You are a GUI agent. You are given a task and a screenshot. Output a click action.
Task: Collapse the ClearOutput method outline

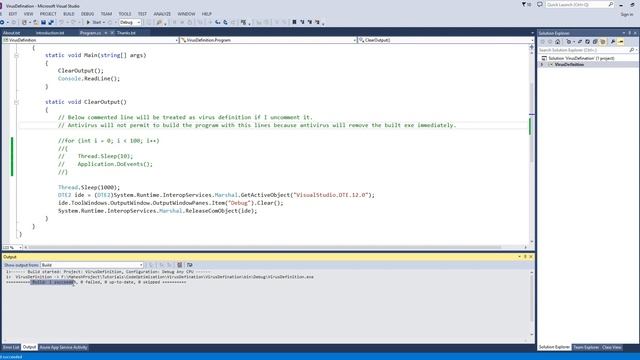[16, 102]
